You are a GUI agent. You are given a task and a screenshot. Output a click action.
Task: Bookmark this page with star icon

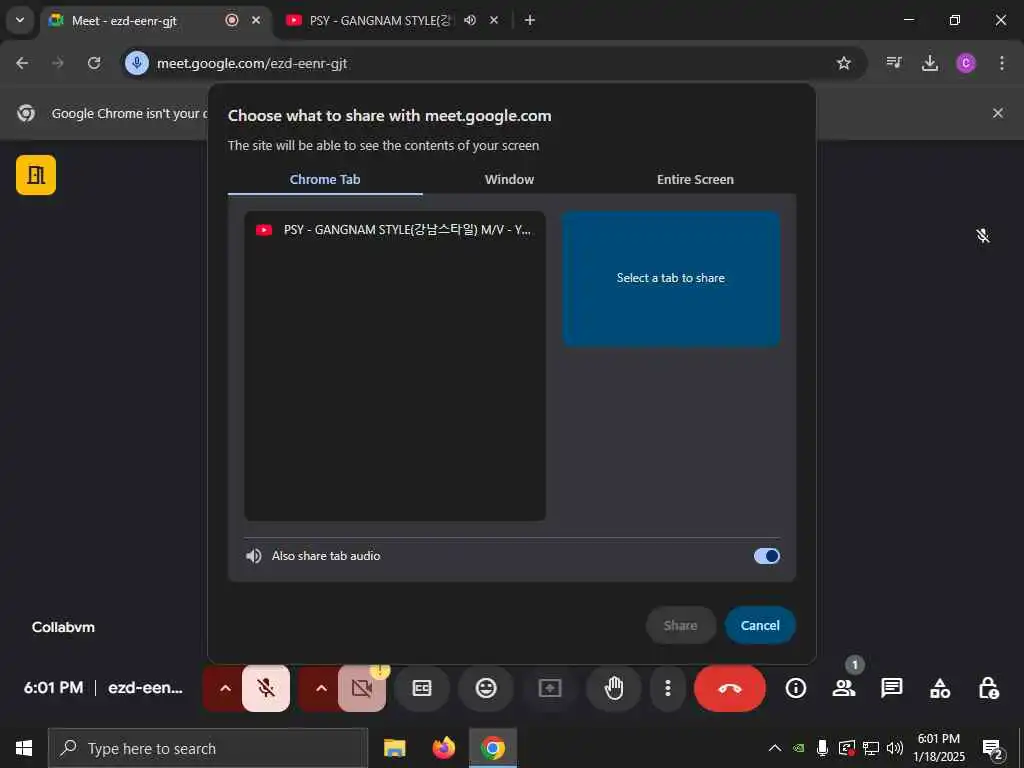coord(844,63)
